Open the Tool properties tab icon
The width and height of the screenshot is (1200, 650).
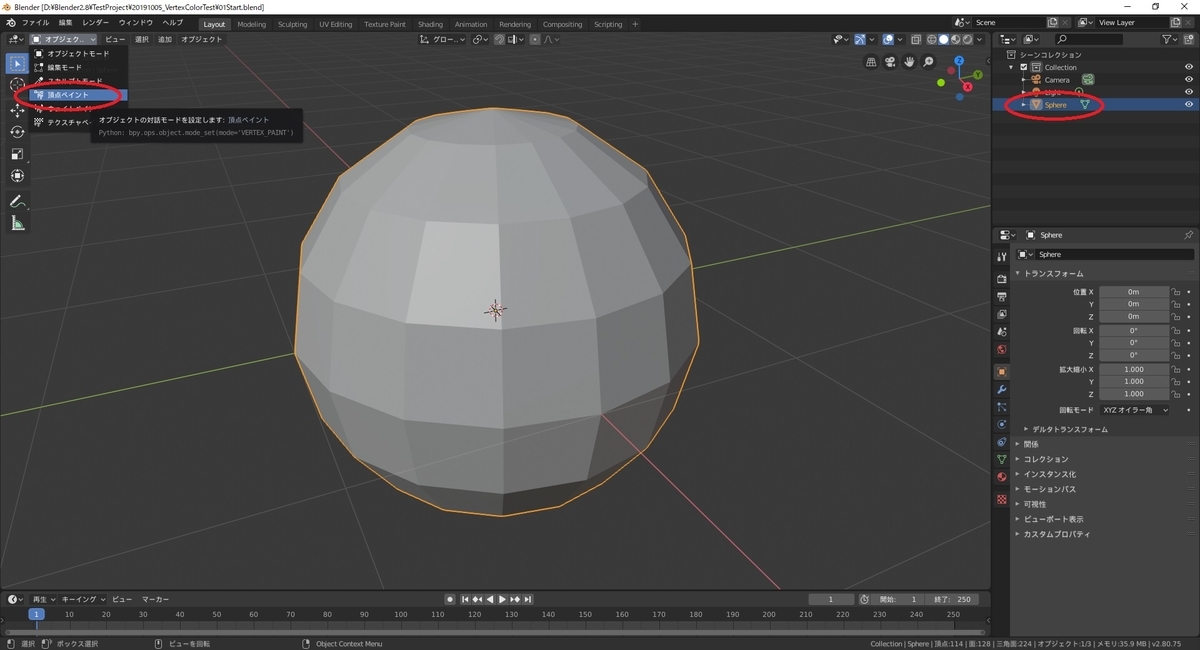tap(1002, 257)
